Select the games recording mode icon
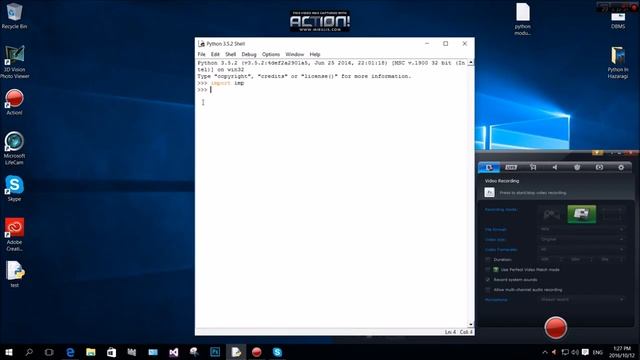The height and width of the screenshot is (360, 640). point(551,214)
